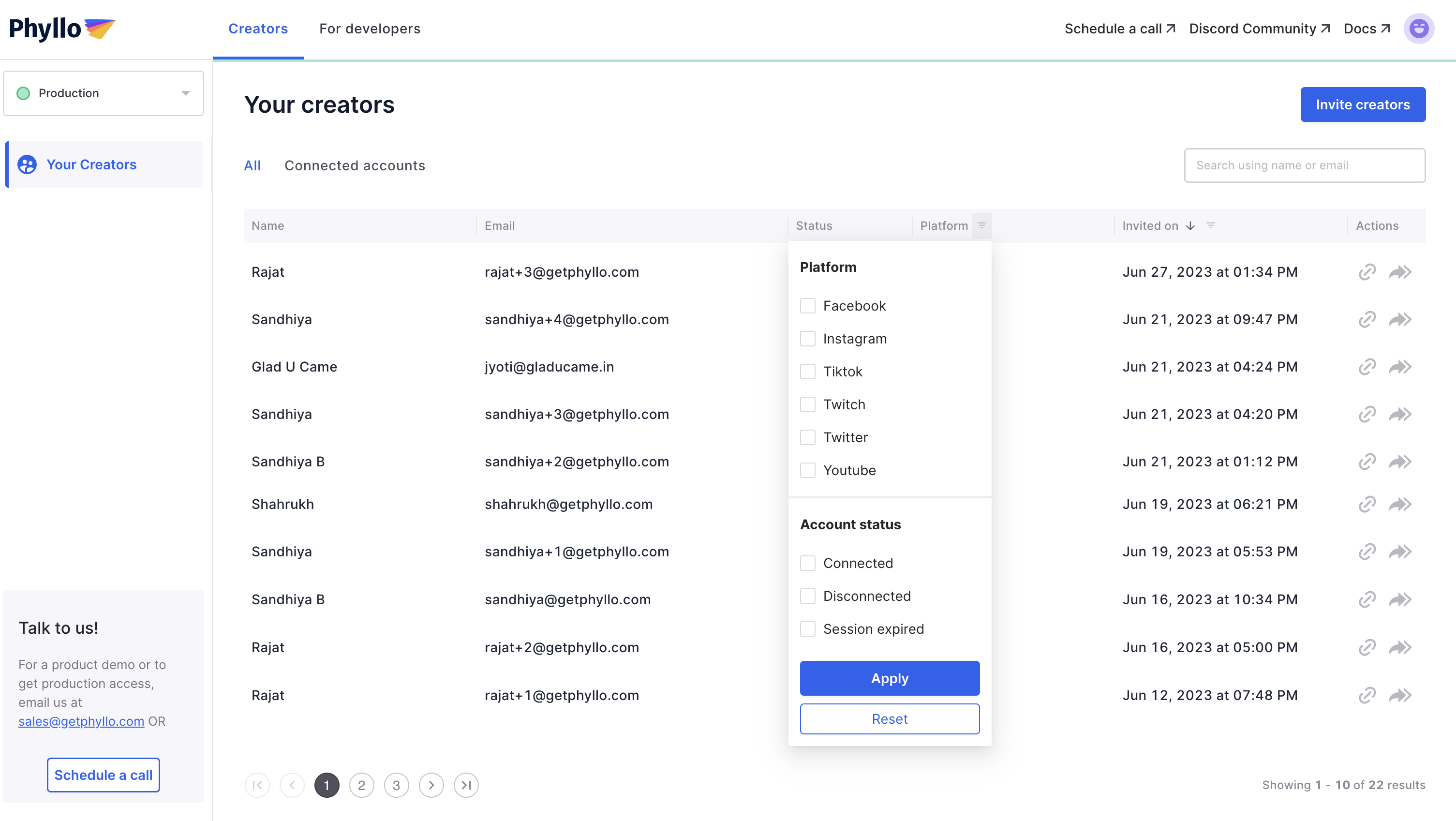Focus the name or email search field
The width and height of the screenshot is (1456, 821).
[x=1304, y=165]
